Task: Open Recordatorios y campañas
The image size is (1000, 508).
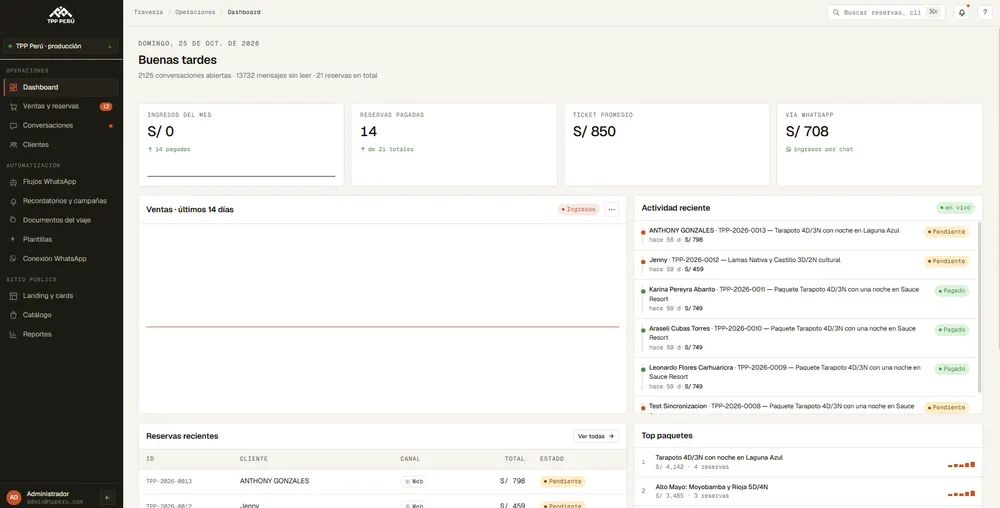Action: coord(61,201)
